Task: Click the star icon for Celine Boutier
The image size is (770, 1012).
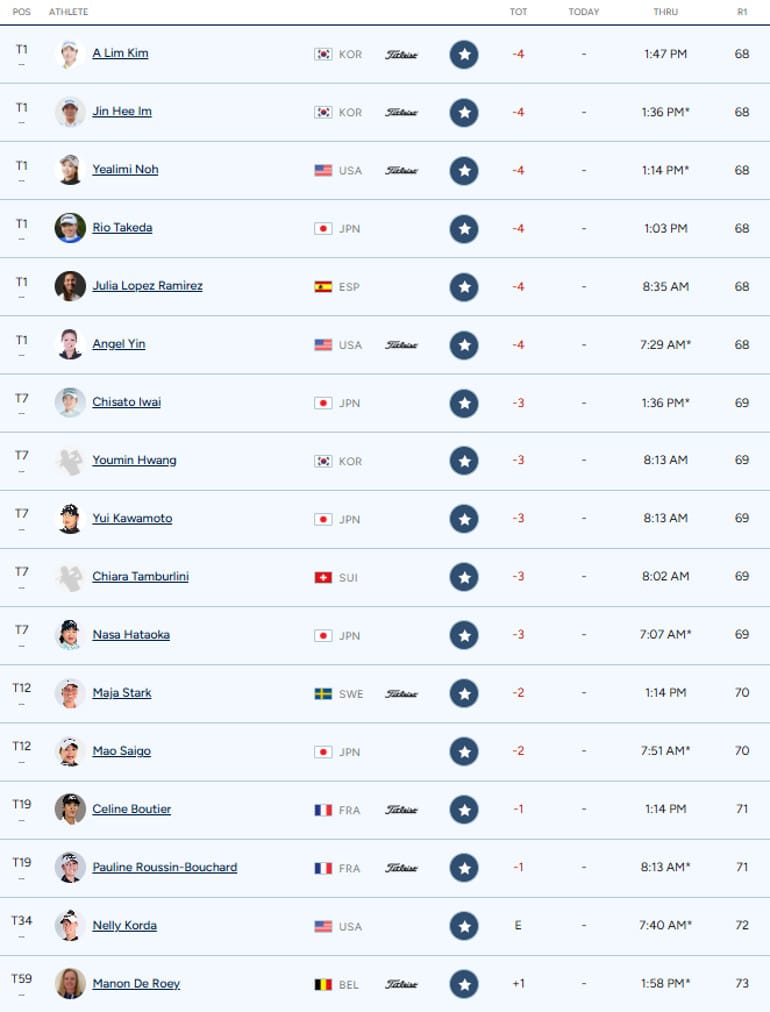Action: click(463, 809)
